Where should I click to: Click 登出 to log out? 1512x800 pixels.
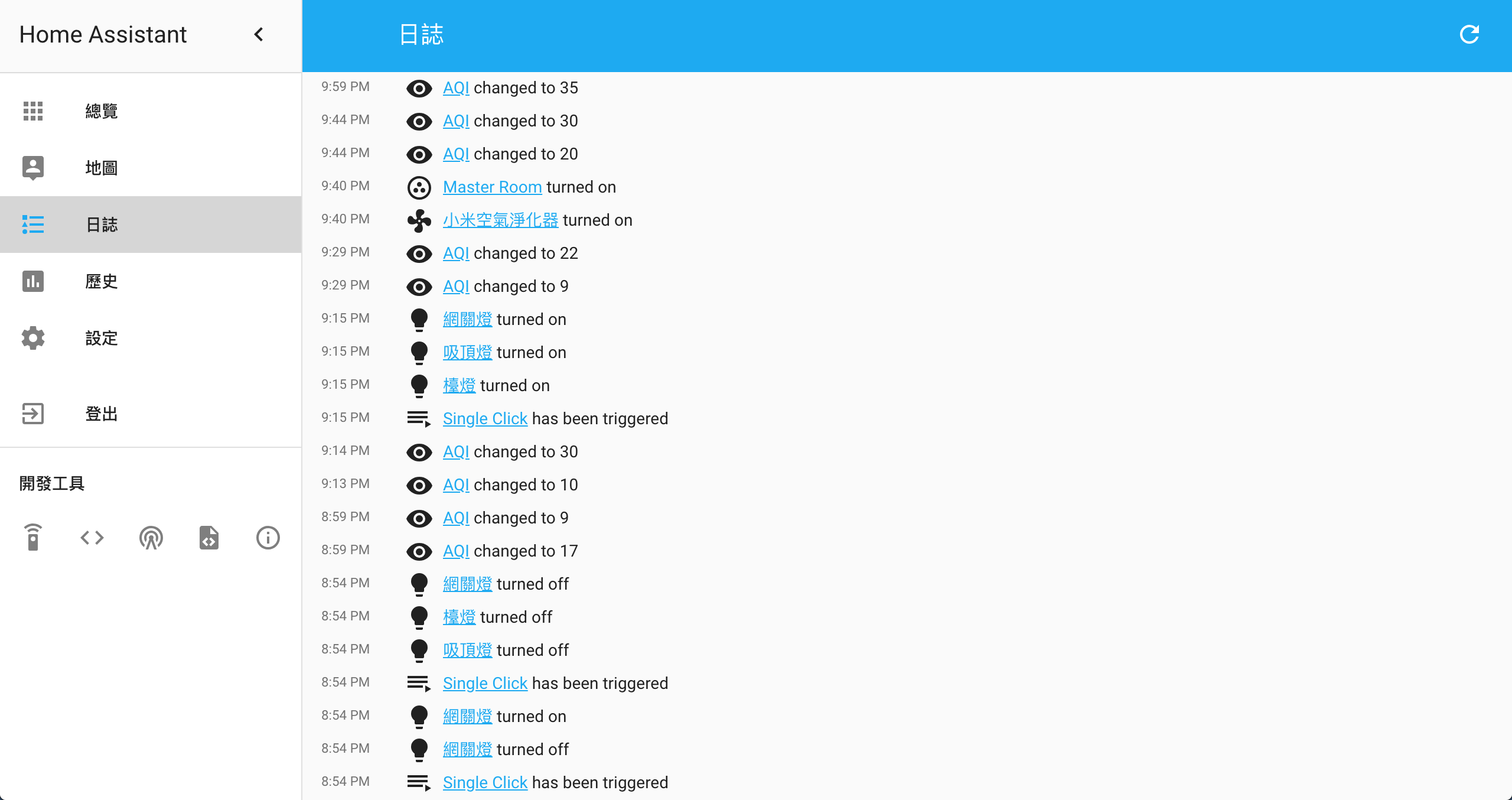(x=151, y=414)
